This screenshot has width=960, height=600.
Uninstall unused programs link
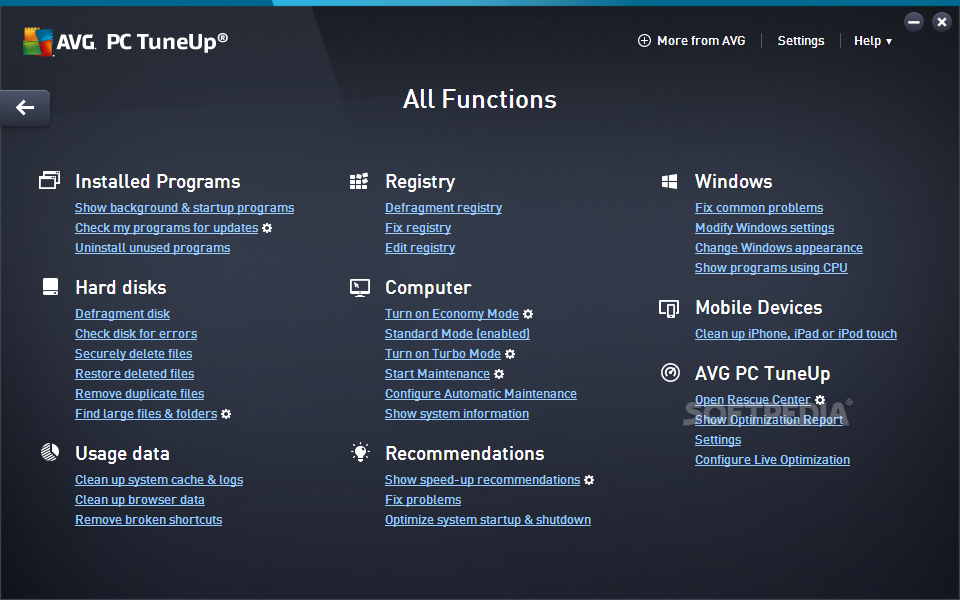point(152,248)
